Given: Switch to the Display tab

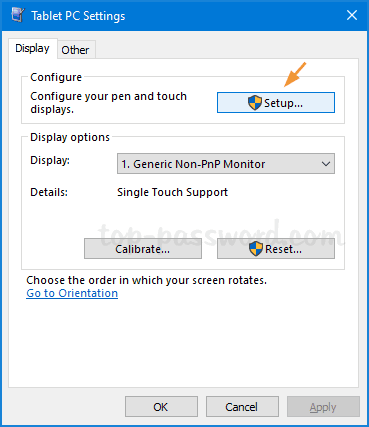Looking at the screenshot, I should [x=32, y=49].
